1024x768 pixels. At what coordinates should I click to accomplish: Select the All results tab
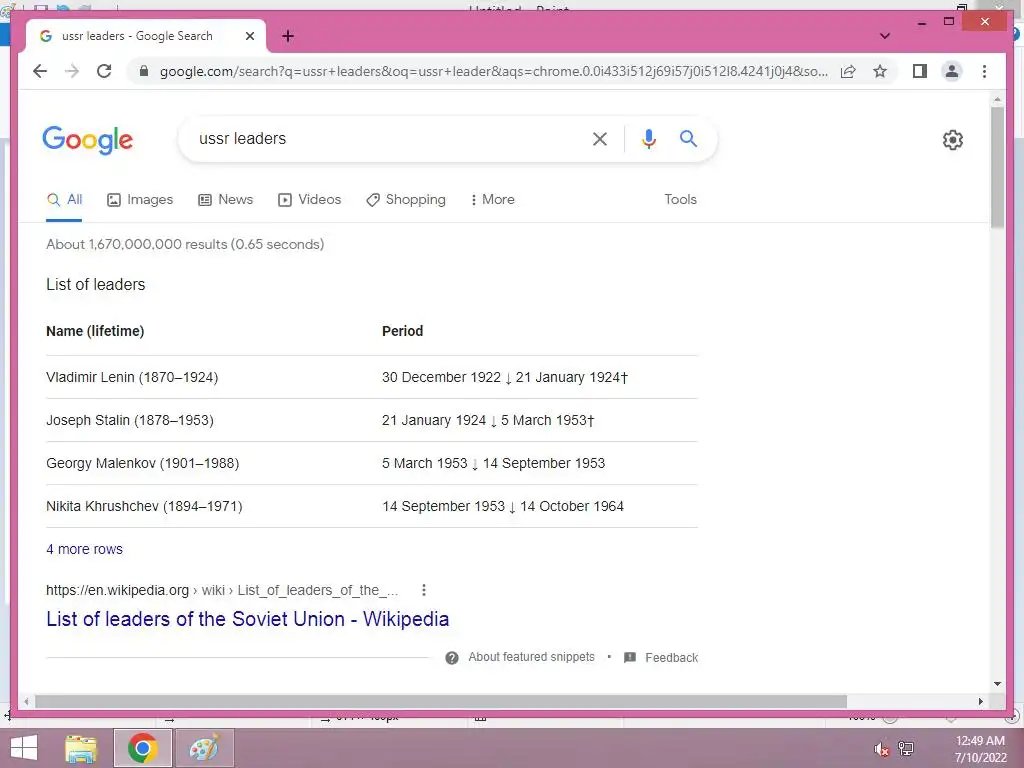64,200
